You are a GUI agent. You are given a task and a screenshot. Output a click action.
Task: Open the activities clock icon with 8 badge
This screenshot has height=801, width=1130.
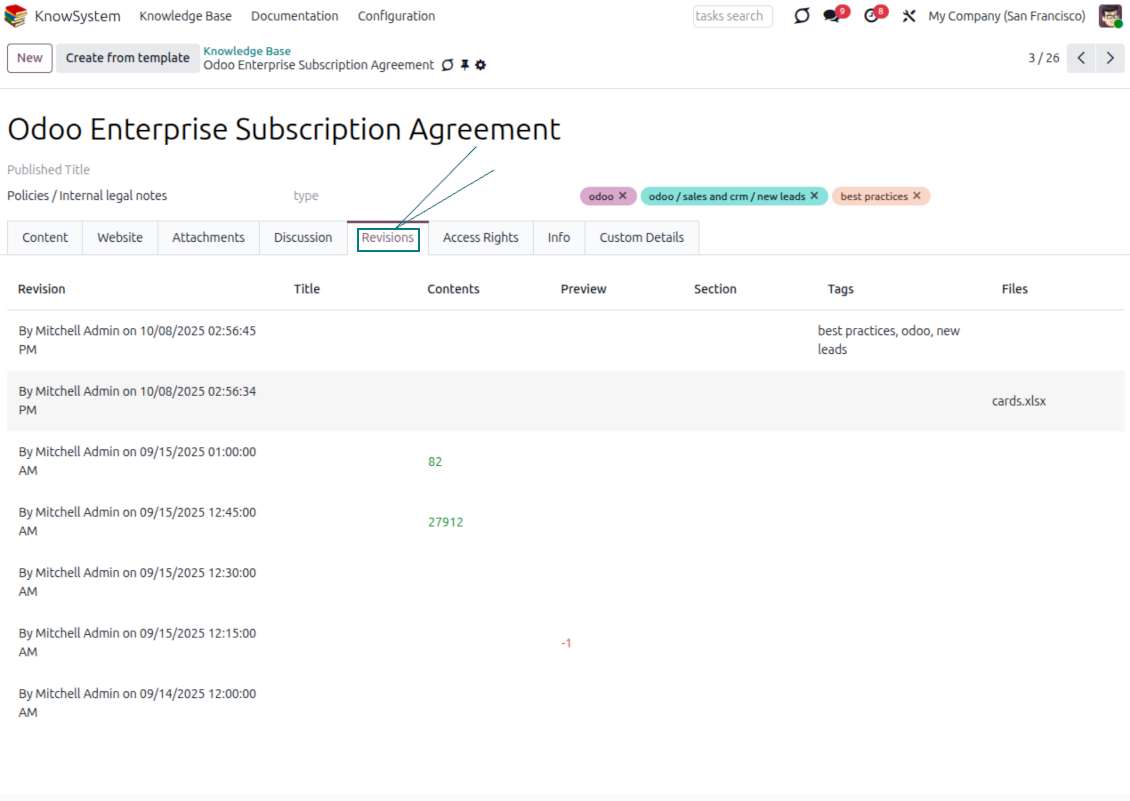(x=871, y=16)
